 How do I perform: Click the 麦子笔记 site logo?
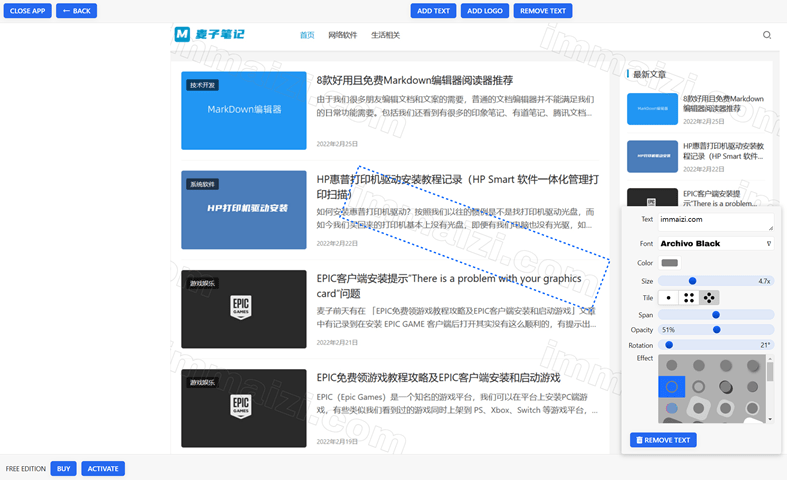[209, 34]
